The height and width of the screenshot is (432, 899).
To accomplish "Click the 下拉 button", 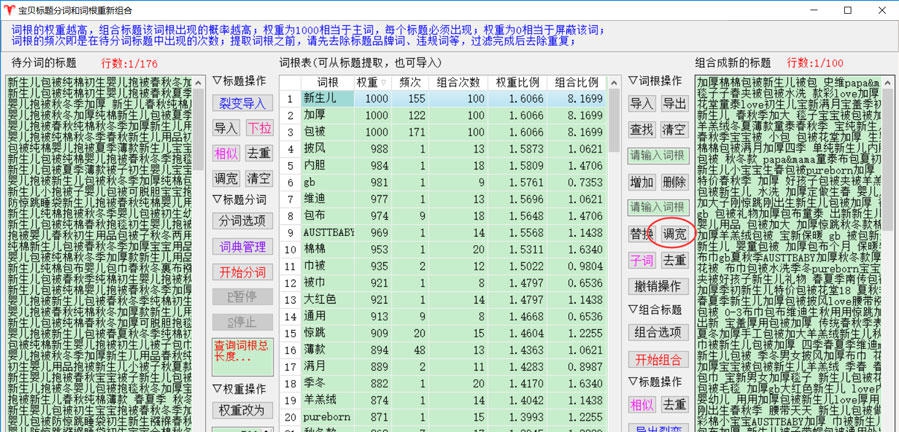I will (259, 128).
